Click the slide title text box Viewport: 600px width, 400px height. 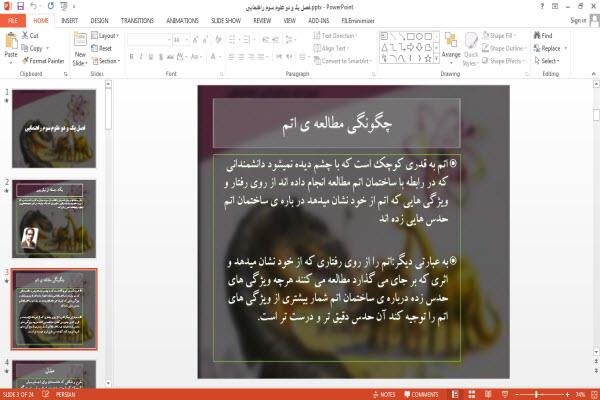tap(336, 123)
